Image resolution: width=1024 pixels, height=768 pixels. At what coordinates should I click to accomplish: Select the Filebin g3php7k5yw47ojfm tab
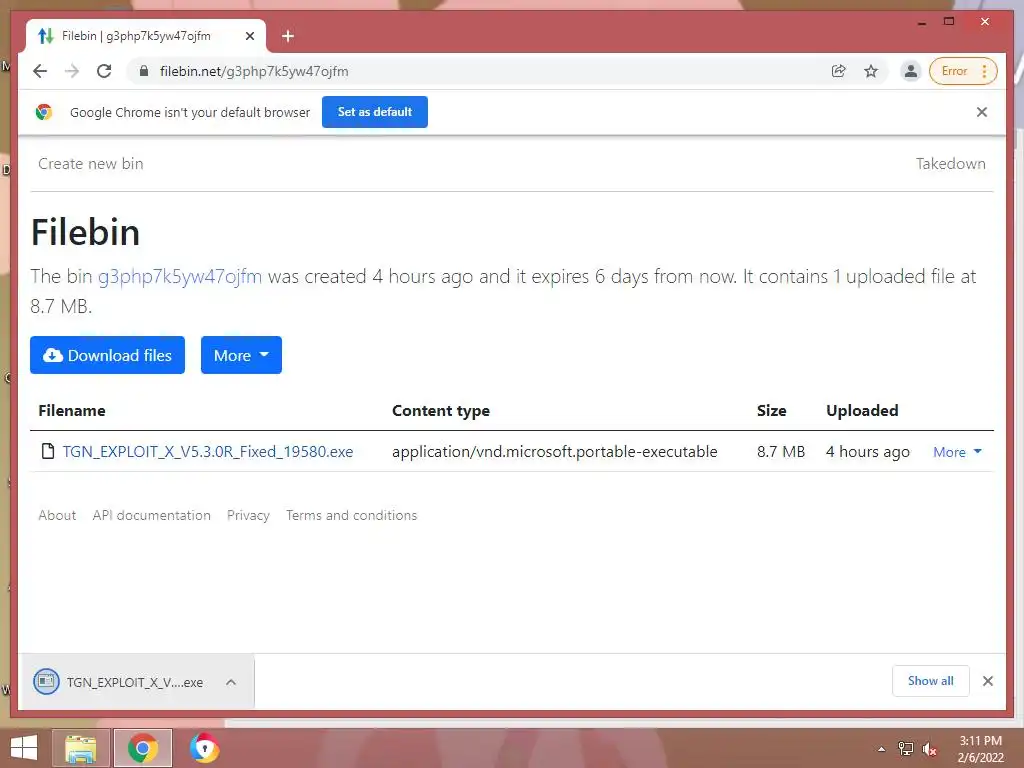(146, 36)
